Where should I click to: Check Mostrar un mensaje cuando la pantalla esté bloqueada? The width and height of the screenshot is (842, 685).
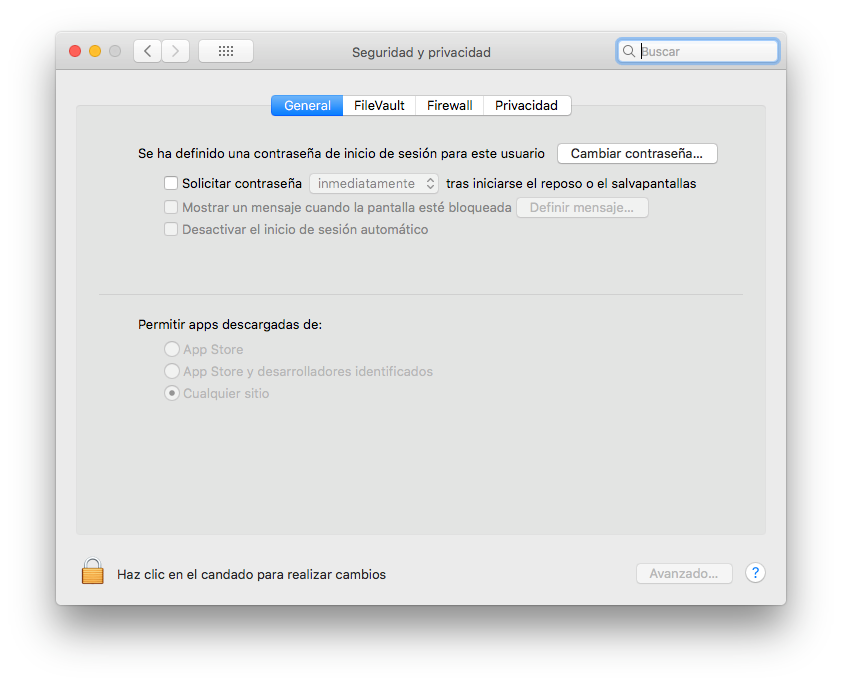(171, 207)
